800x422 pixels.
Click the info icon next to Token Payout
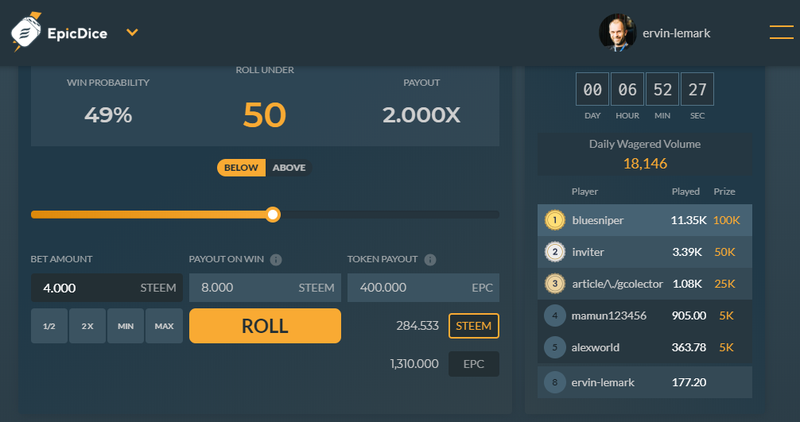(430, 260)
